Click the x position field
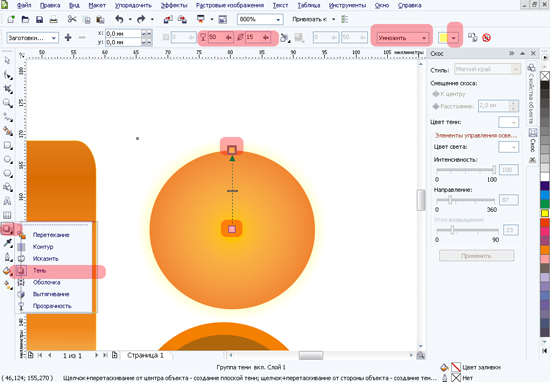The width and height of the screenshot is (550, 382). tap(123, 33)
